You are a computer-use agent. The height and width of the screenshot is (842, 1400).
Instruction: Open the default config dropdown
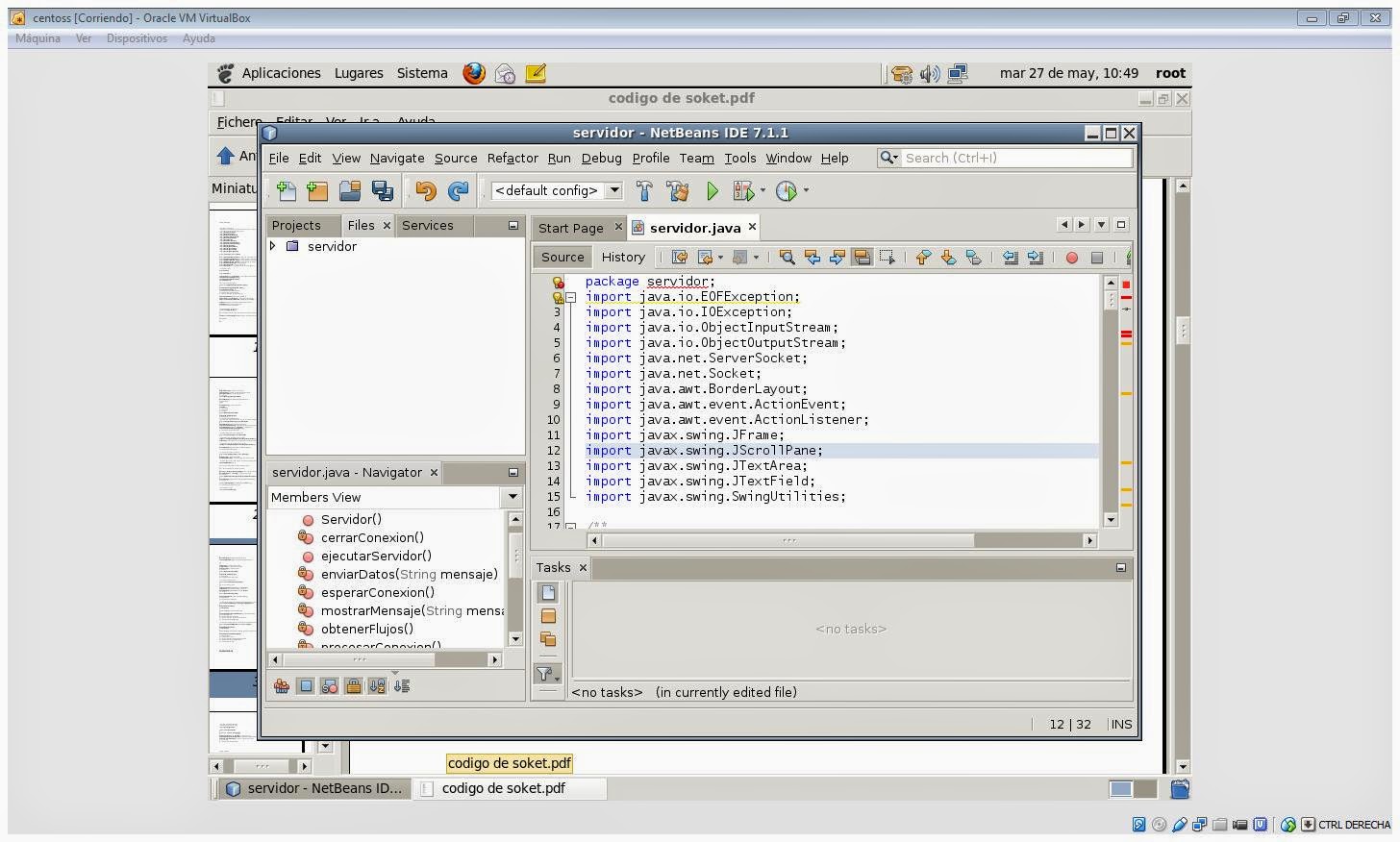coord(613,190)
